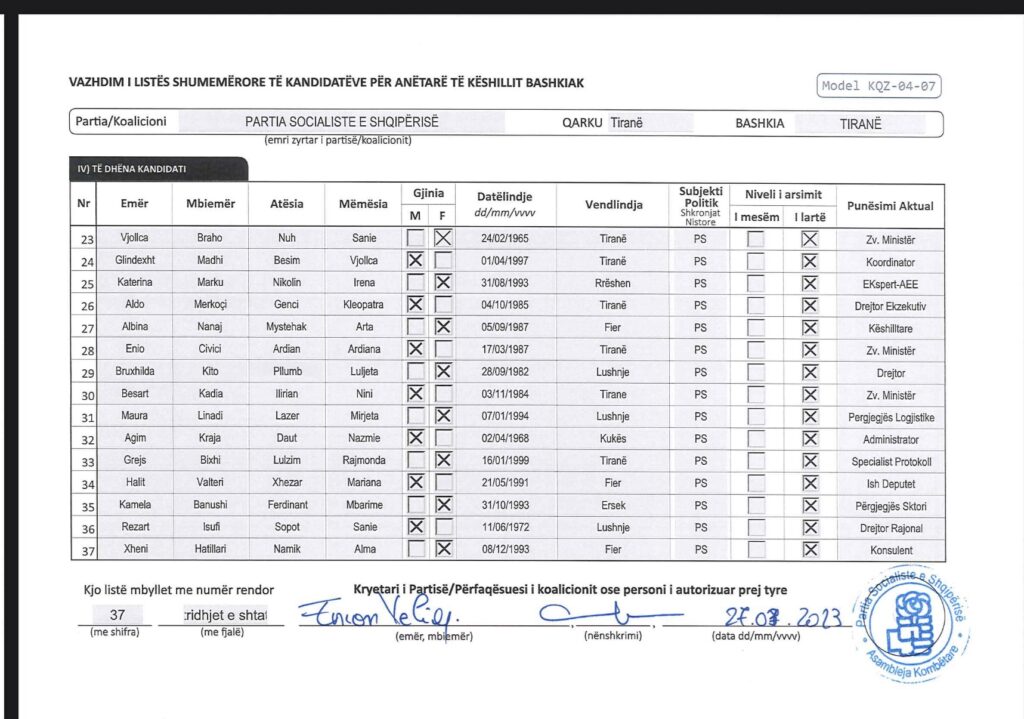Select the mother's name Kleopatra
This screenshot has height=719, width=1024.
(x=364, y=304)
